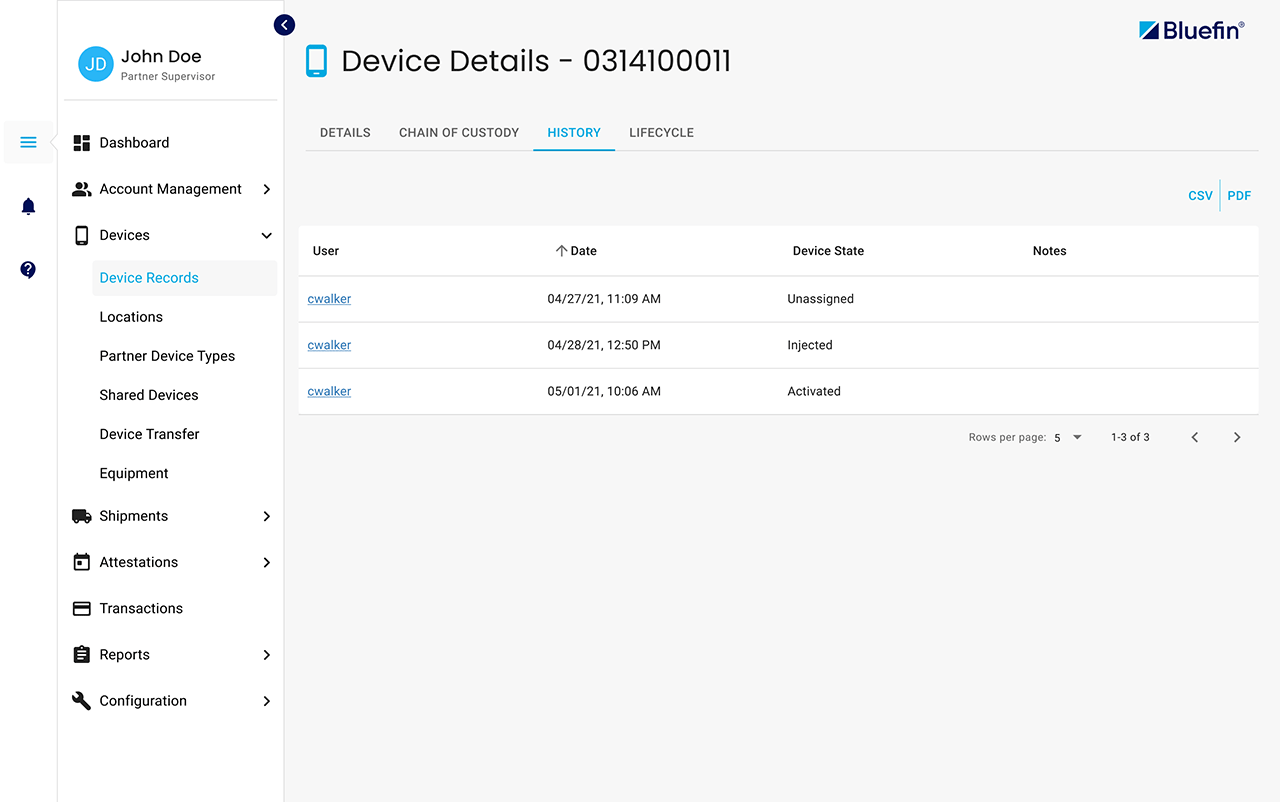Click the Attestations calendar icon
Viewport: 1280px width, 802px height.
pyautogui.click(x=82, y=562)
